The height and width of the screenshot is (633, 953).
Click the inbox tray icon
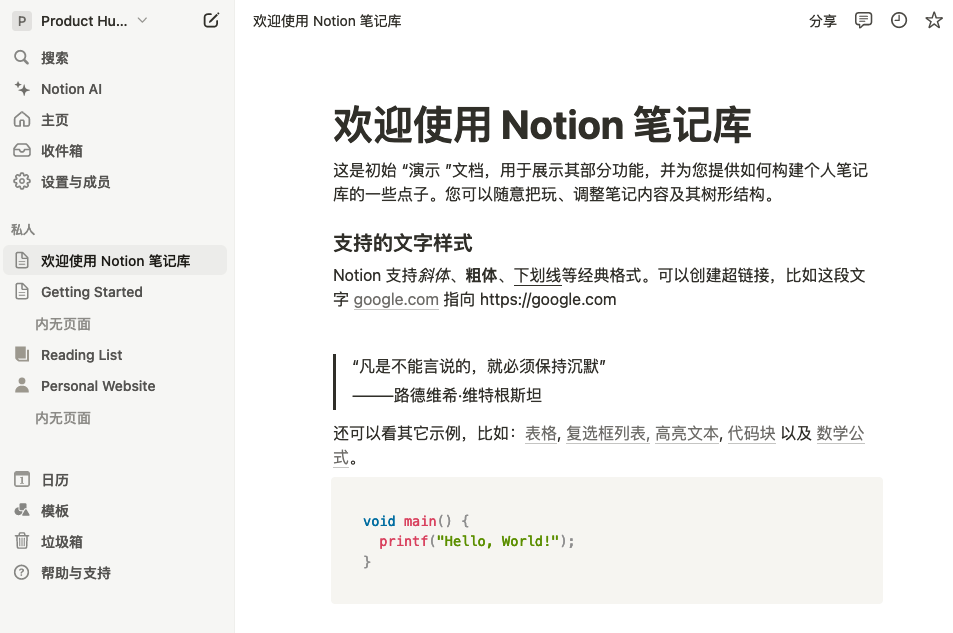[22, 150]
